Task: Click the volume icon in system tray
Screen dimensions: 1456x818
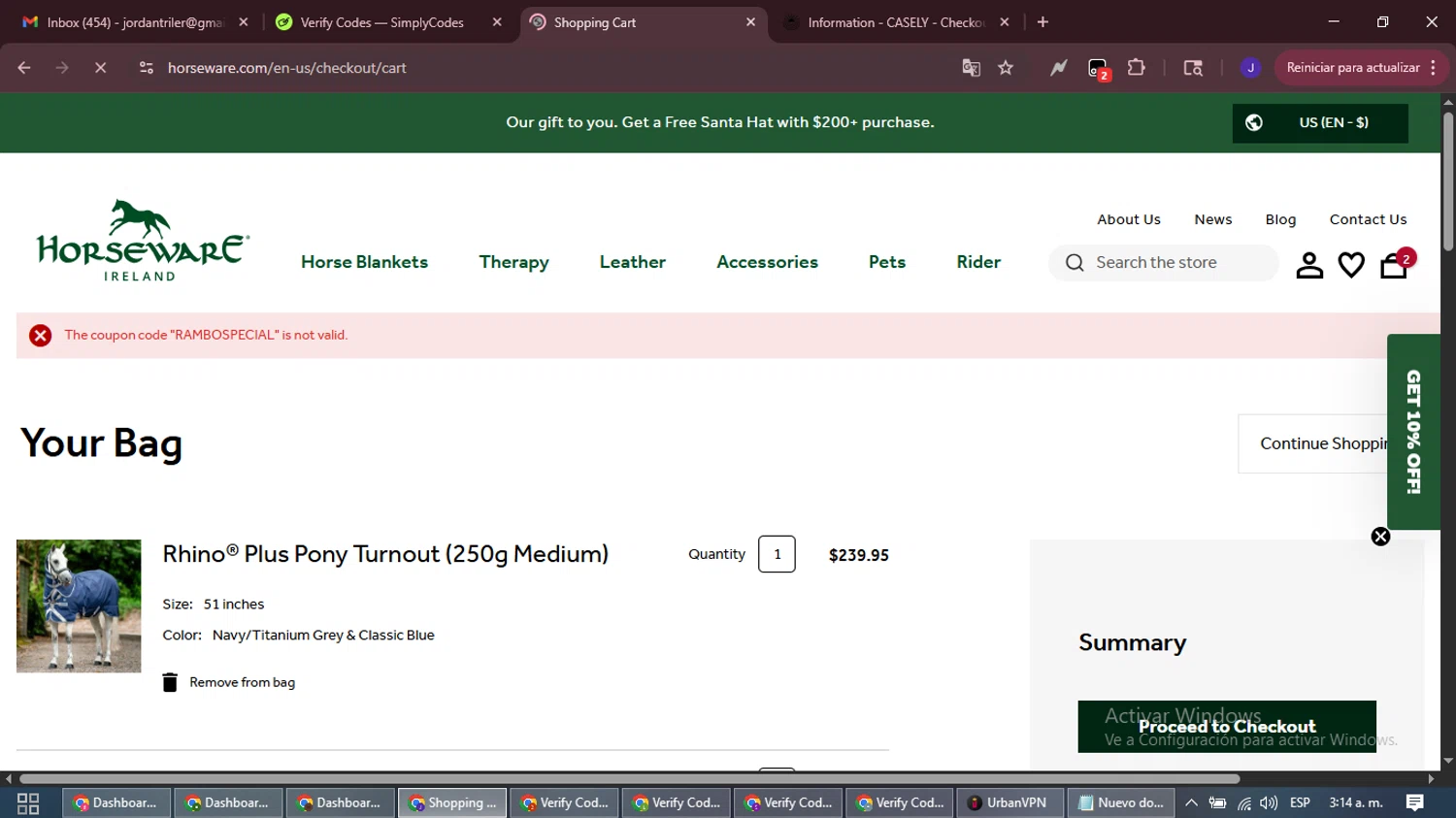Action: coord(1269,803)
